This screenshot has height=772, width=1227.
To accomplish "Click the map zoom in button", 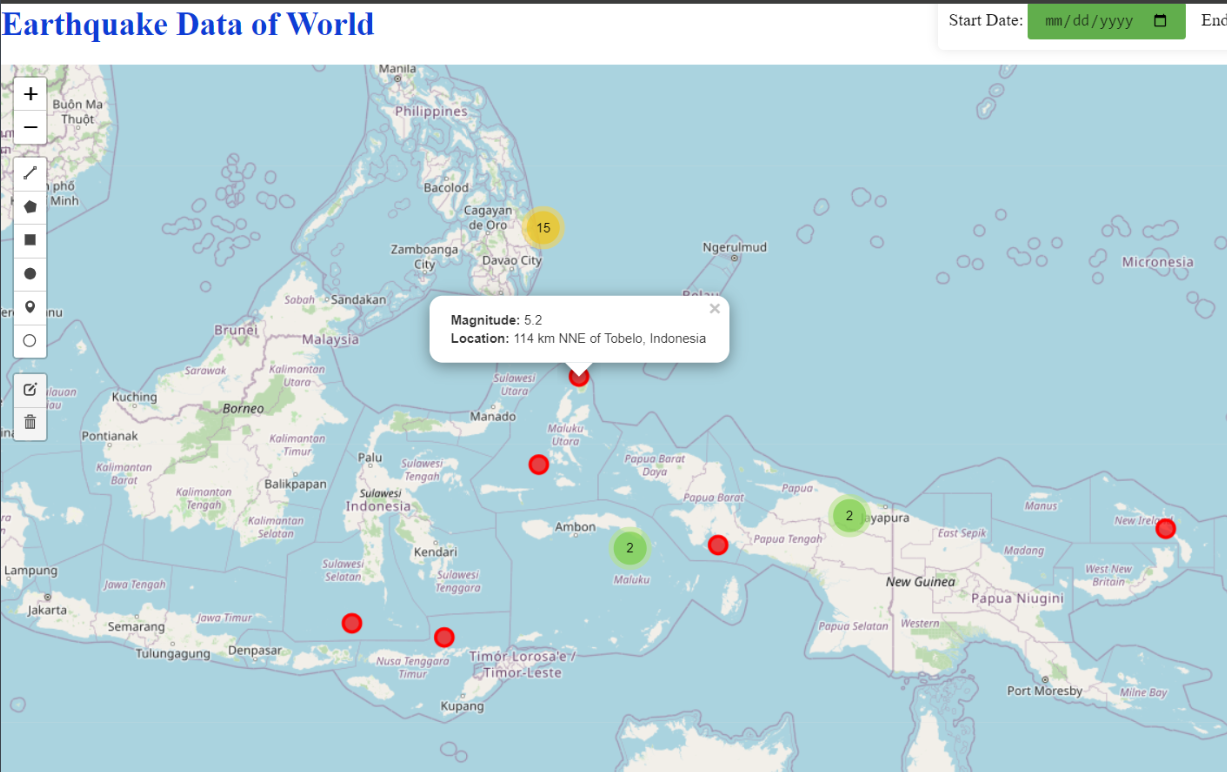I will click(30, 95).
